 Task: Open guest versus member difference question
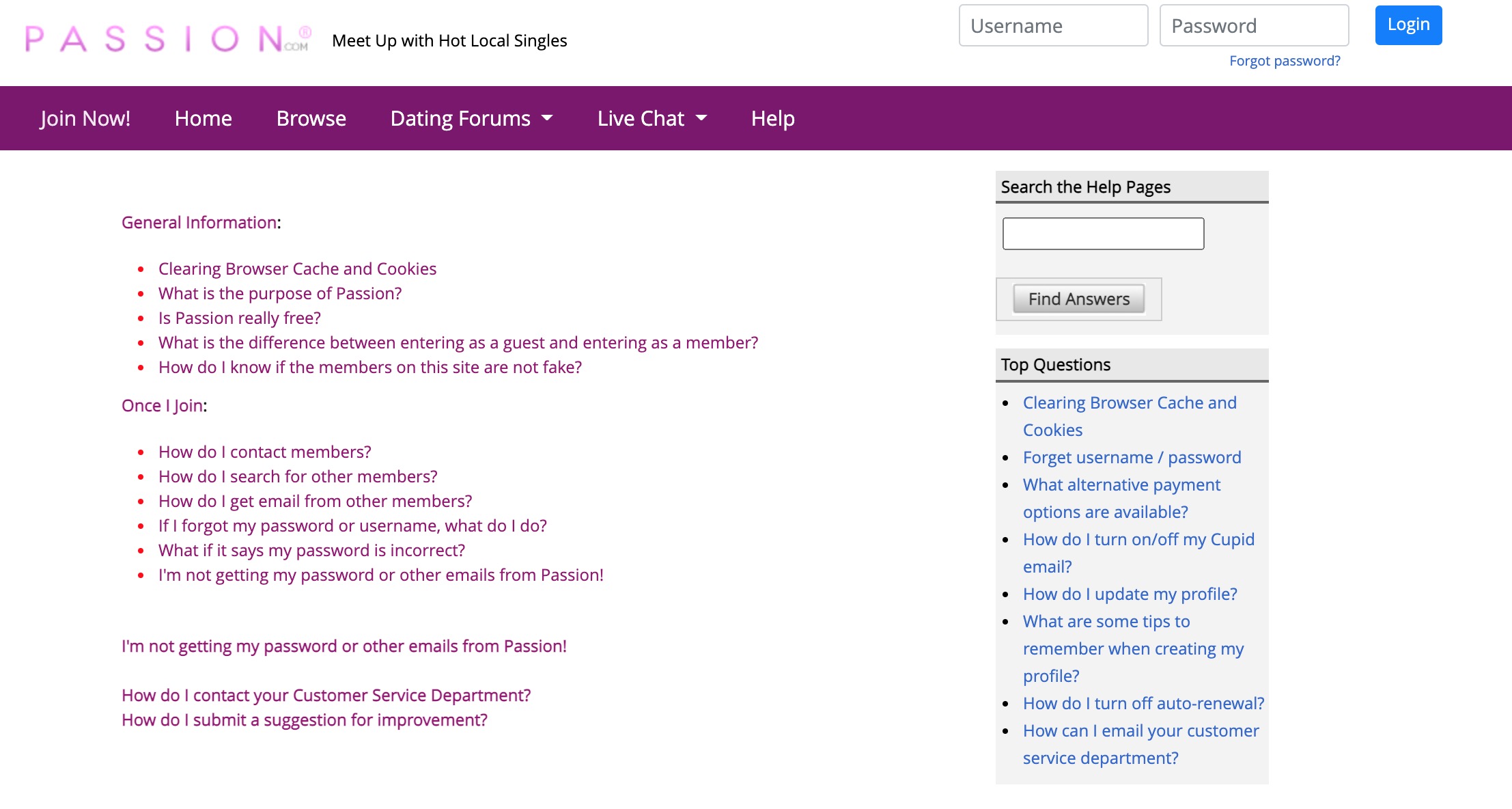coord(458,342)
